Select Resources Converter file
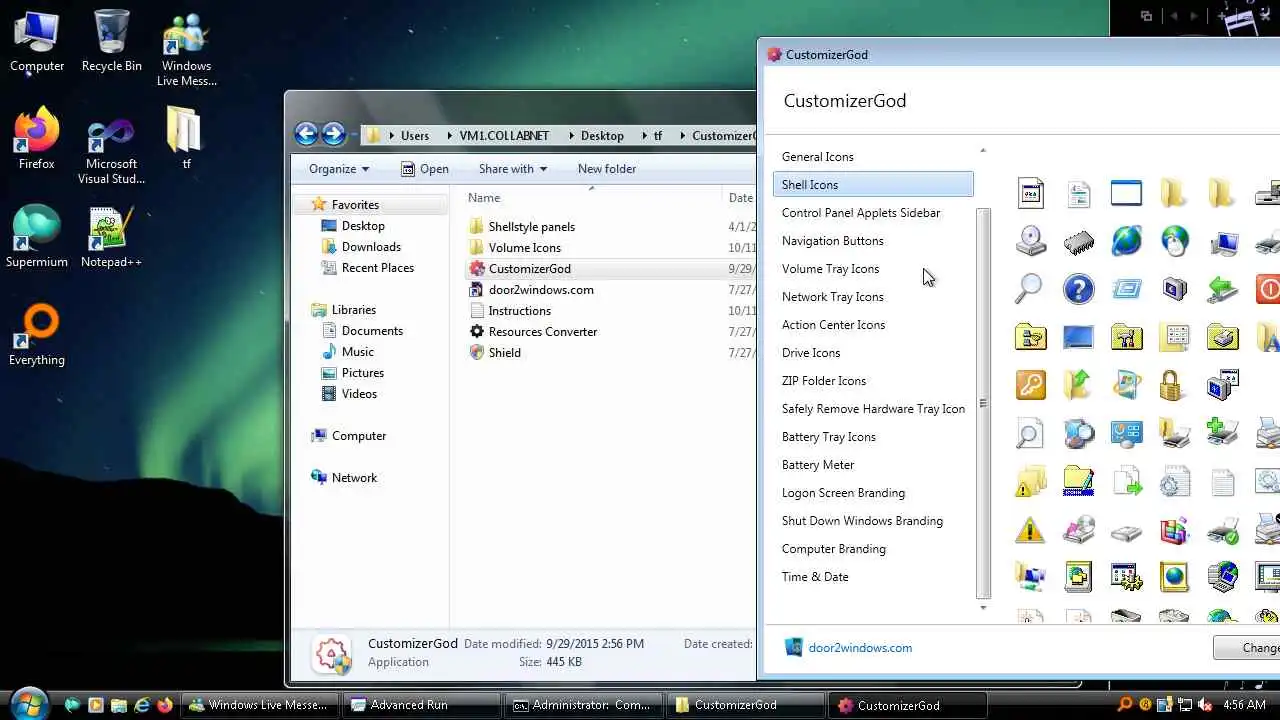The width and height of the screenshot is (1280, 720). [x=542, y=332]
